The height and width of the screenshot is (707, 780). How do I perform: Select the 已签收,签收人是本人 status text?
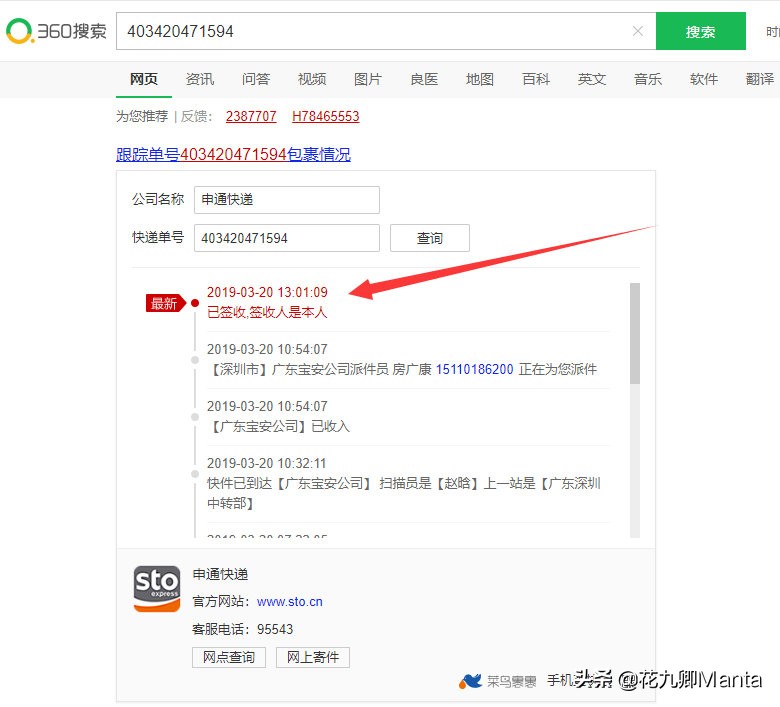tap(267, 312)
